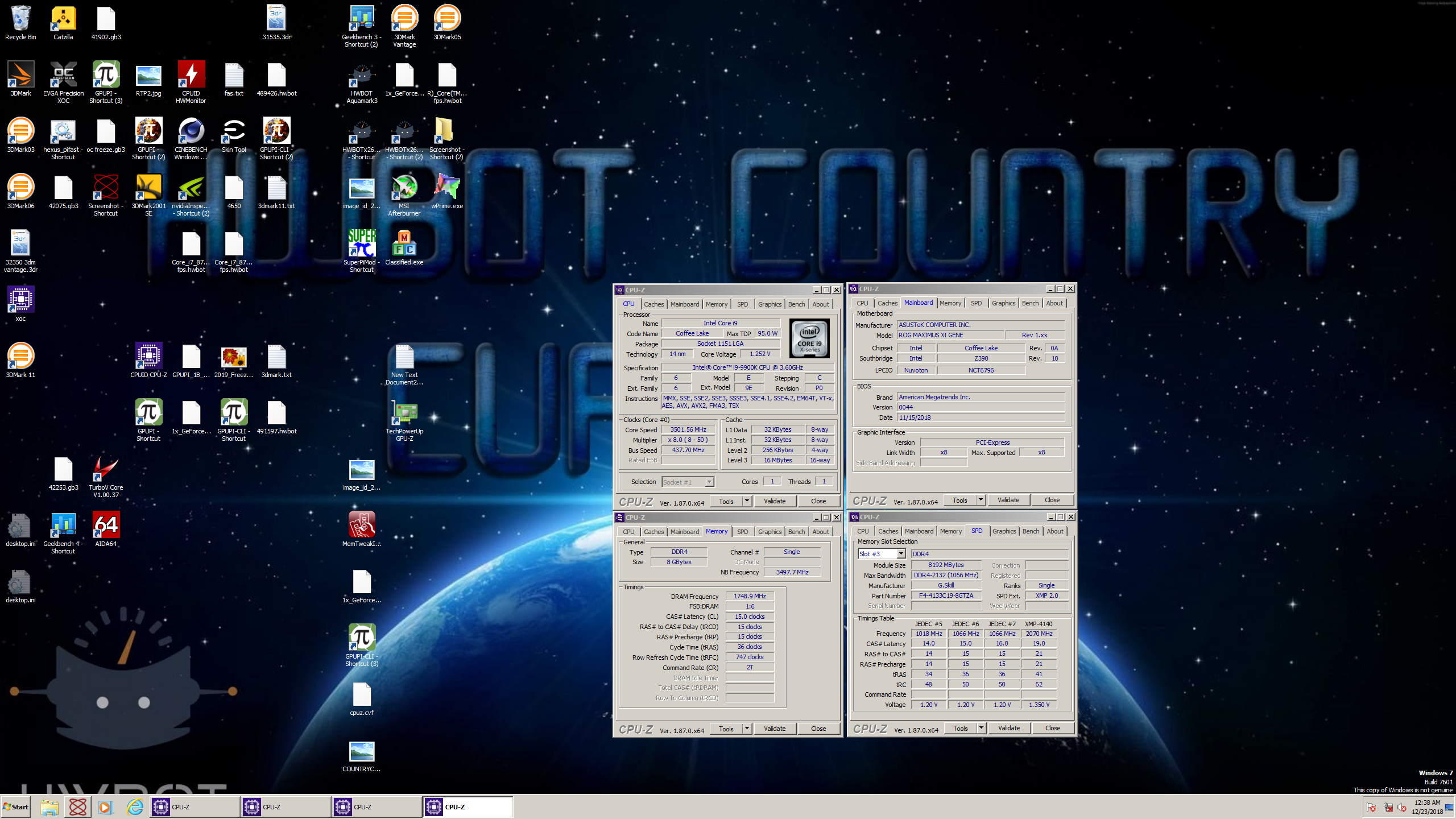Viewport: 1456px width, 819px height.
Task: Click the Start button
Action: tap(16, 806)
